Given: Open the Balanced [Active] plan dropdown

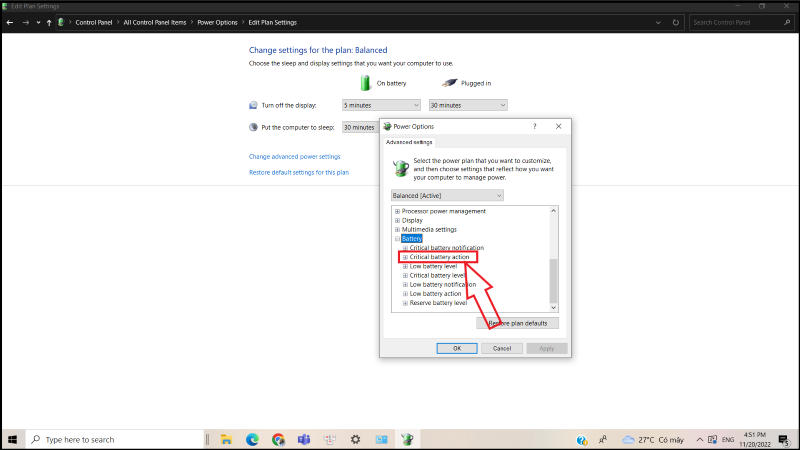Looking at the screenshot, I should tap(447, 195).
